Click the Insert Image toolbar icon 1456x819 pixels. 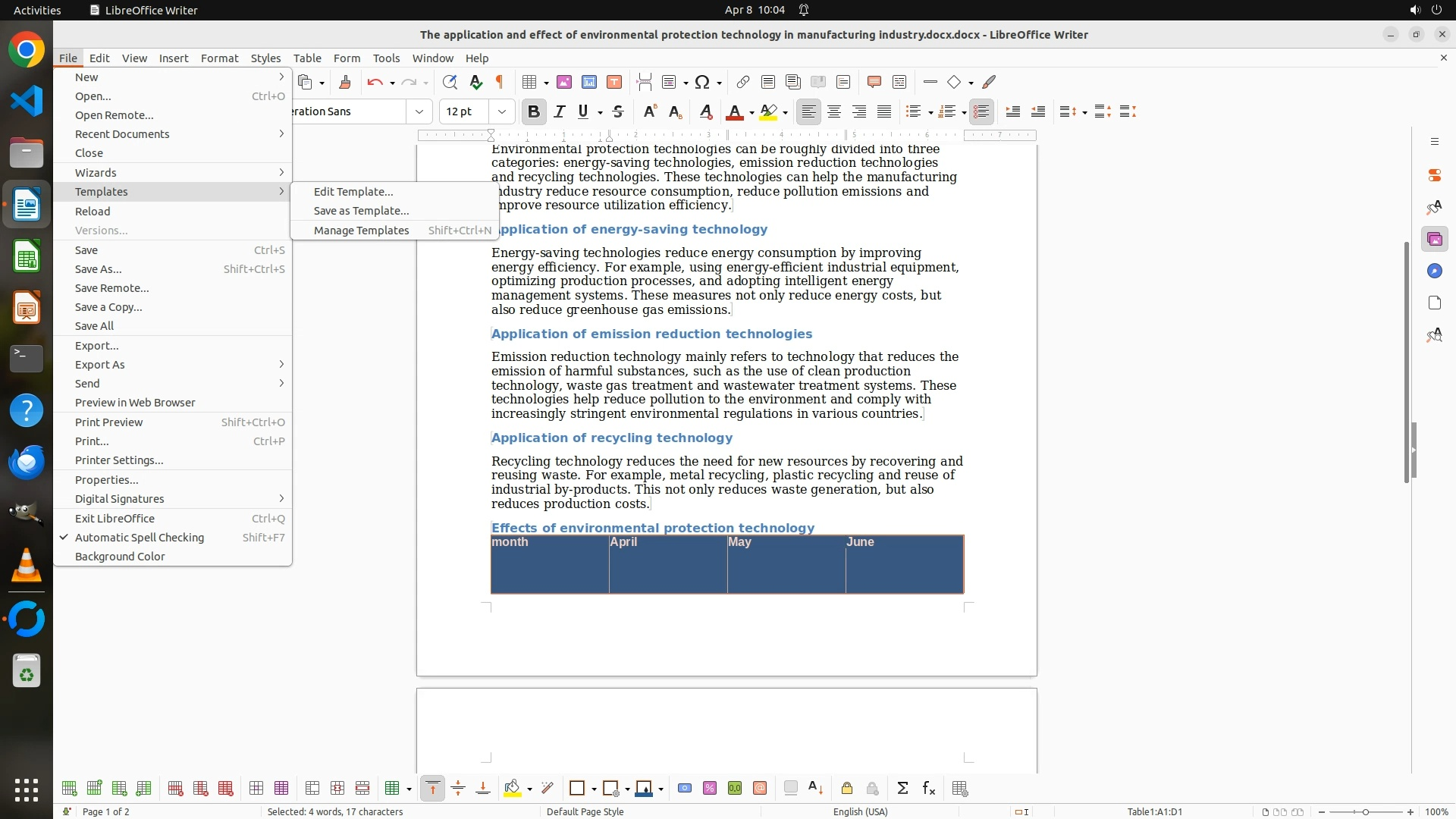(x=564, y=82)
